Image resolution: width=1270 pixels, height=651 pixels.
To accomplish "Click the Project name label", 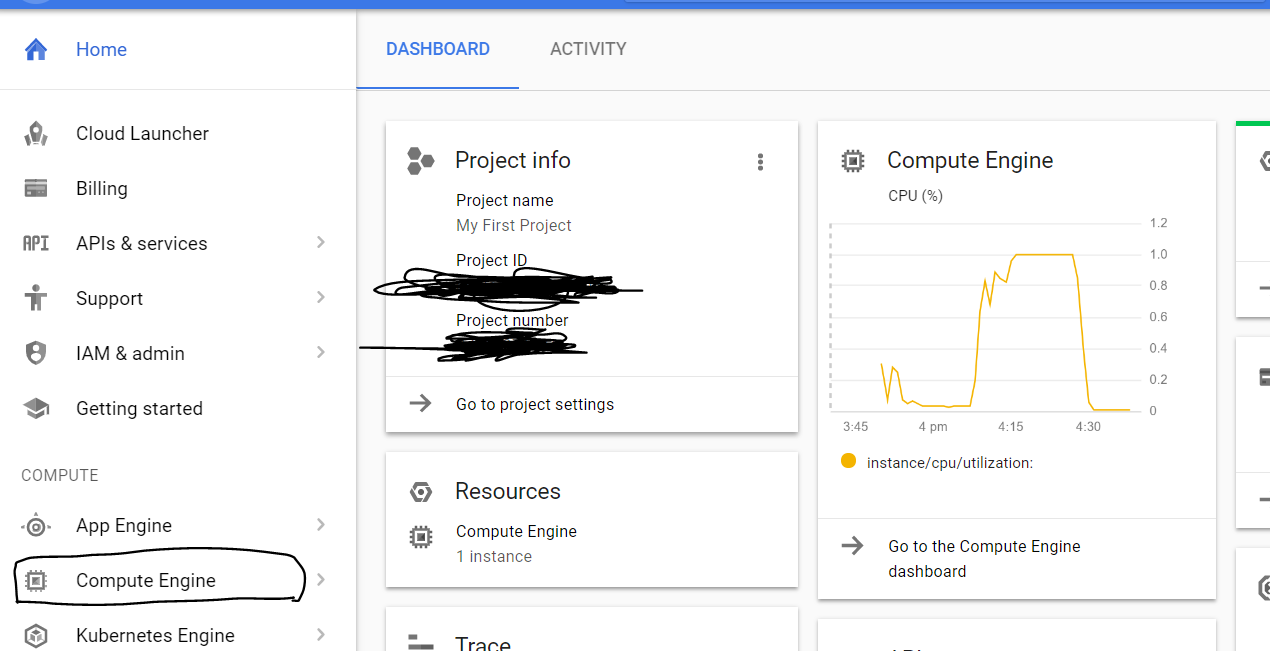I will point(504,200).
